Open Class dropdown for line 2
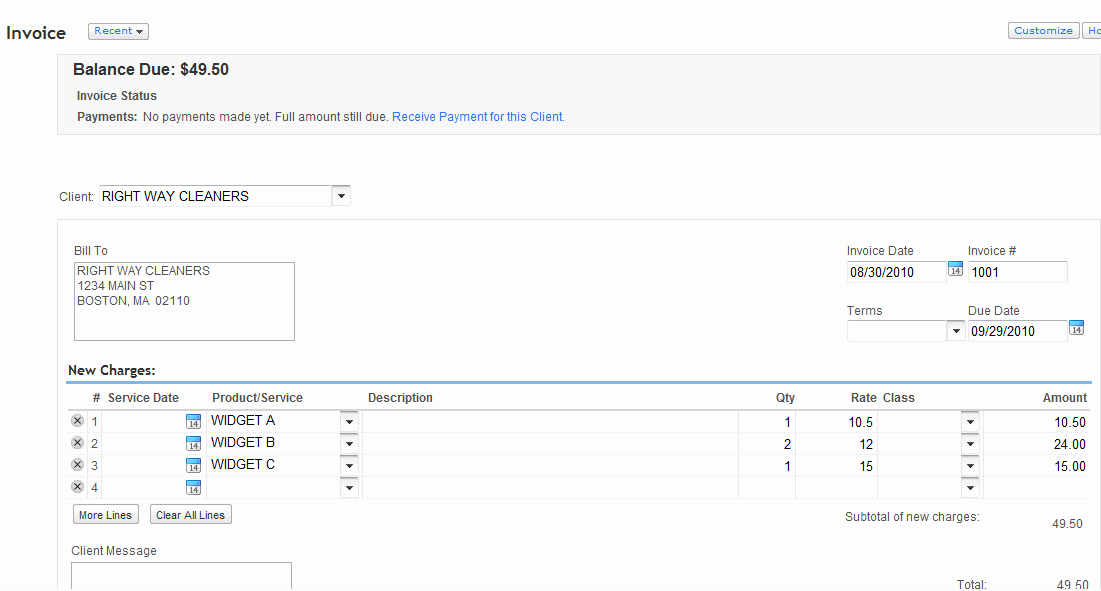The width and height of the screenshot is (1101, 591). click(x=970, y=444)
